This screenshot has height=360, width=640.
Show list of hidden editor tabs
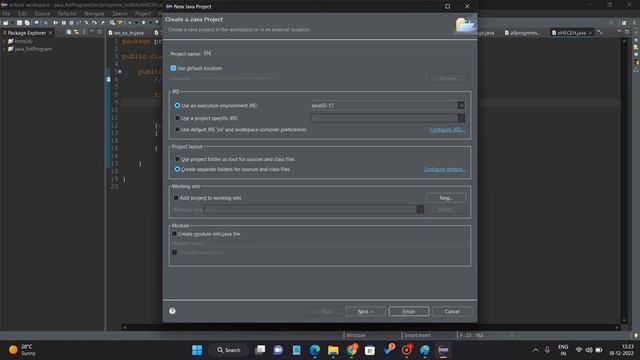pos(600,32)
